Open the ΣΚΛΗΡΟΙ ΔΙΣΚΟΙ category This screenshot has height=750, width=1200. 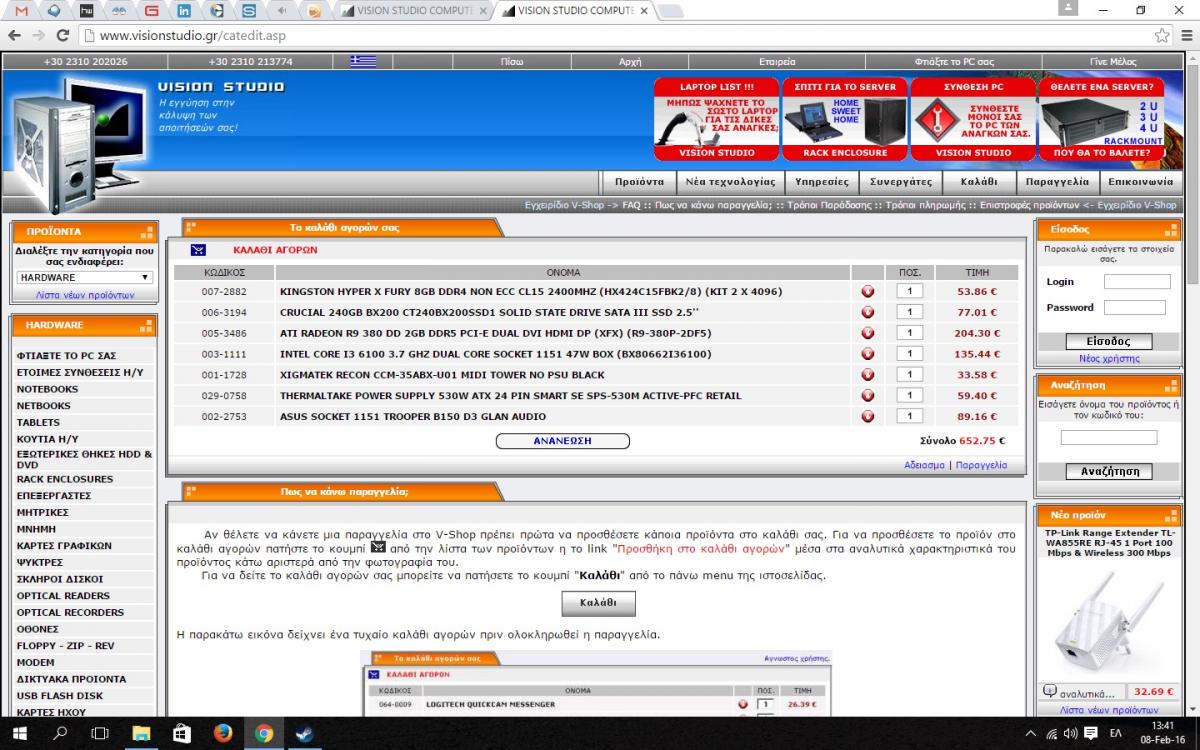tap(60, 579)
